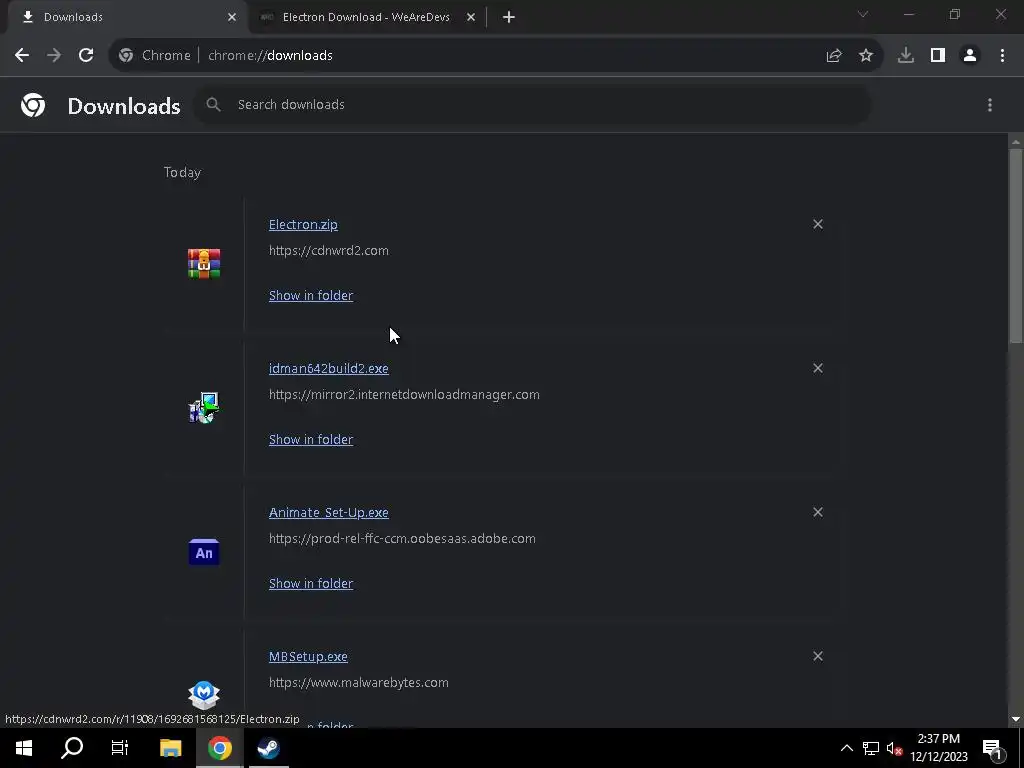Click the Chrome taskbar icon

[220, 748]
